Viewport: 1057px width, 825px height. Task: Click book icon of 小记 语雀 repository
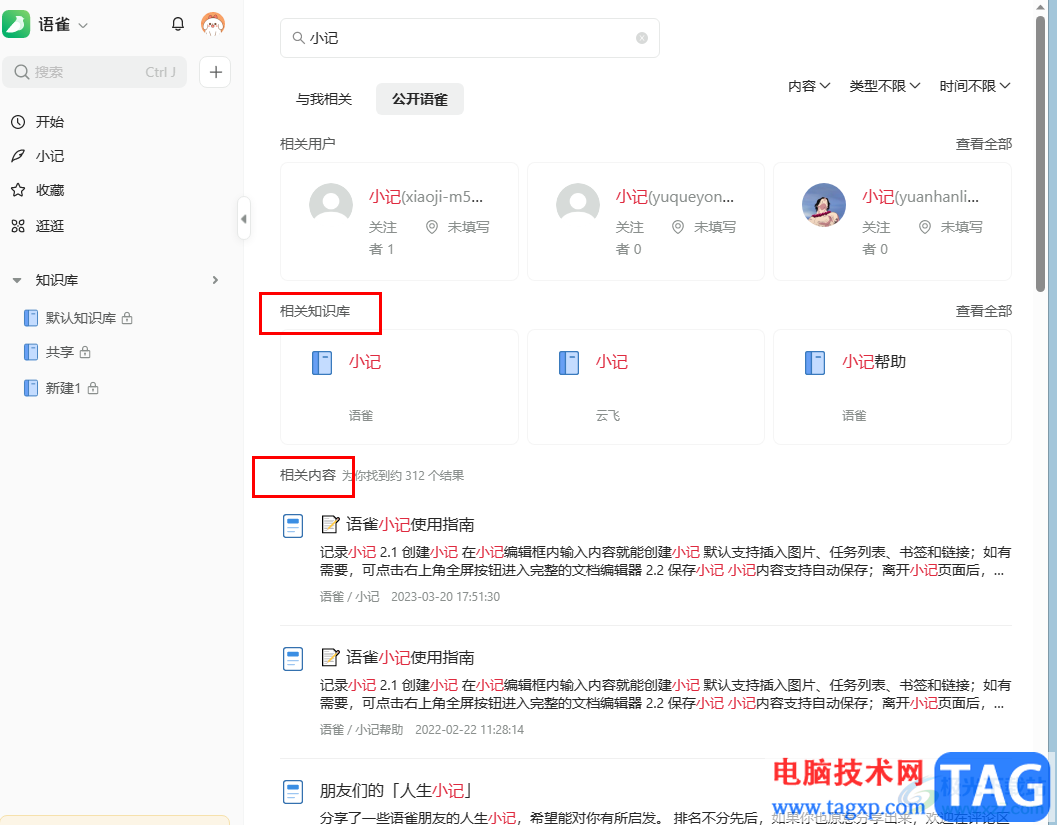point(322,363)
